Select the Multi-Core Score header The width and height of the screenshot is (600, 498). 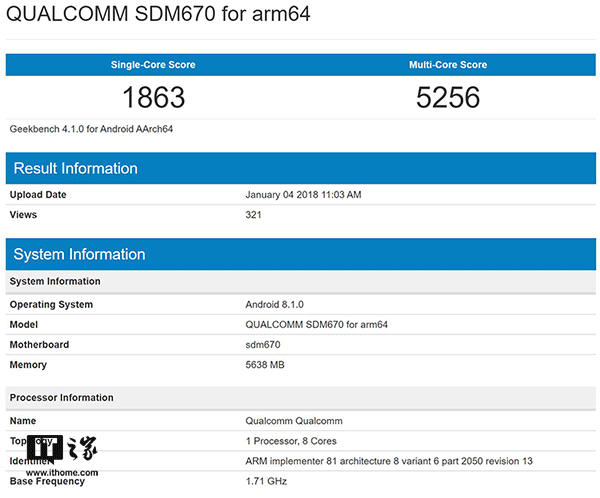[448, 65]
